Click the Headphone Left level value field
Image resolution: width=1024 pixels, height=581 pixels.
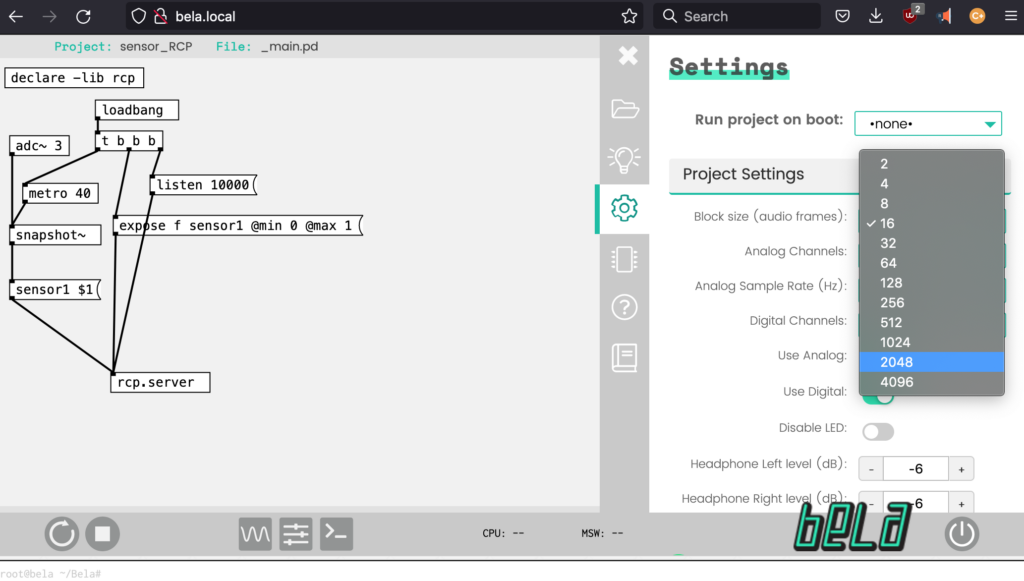pyautogui.click(x=916, y=469)
